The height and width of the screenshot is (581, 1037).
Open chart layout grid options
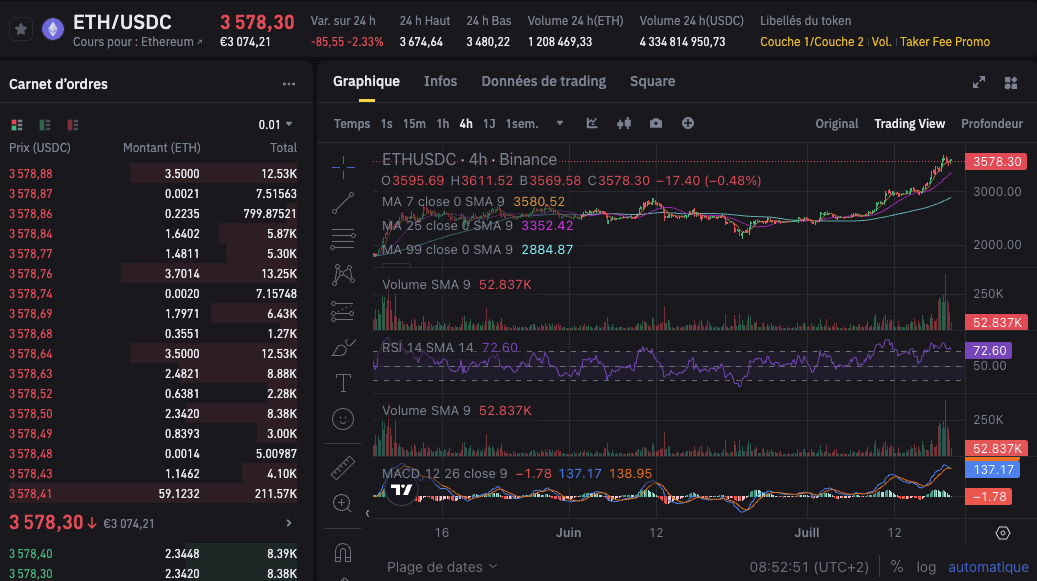1011,83
